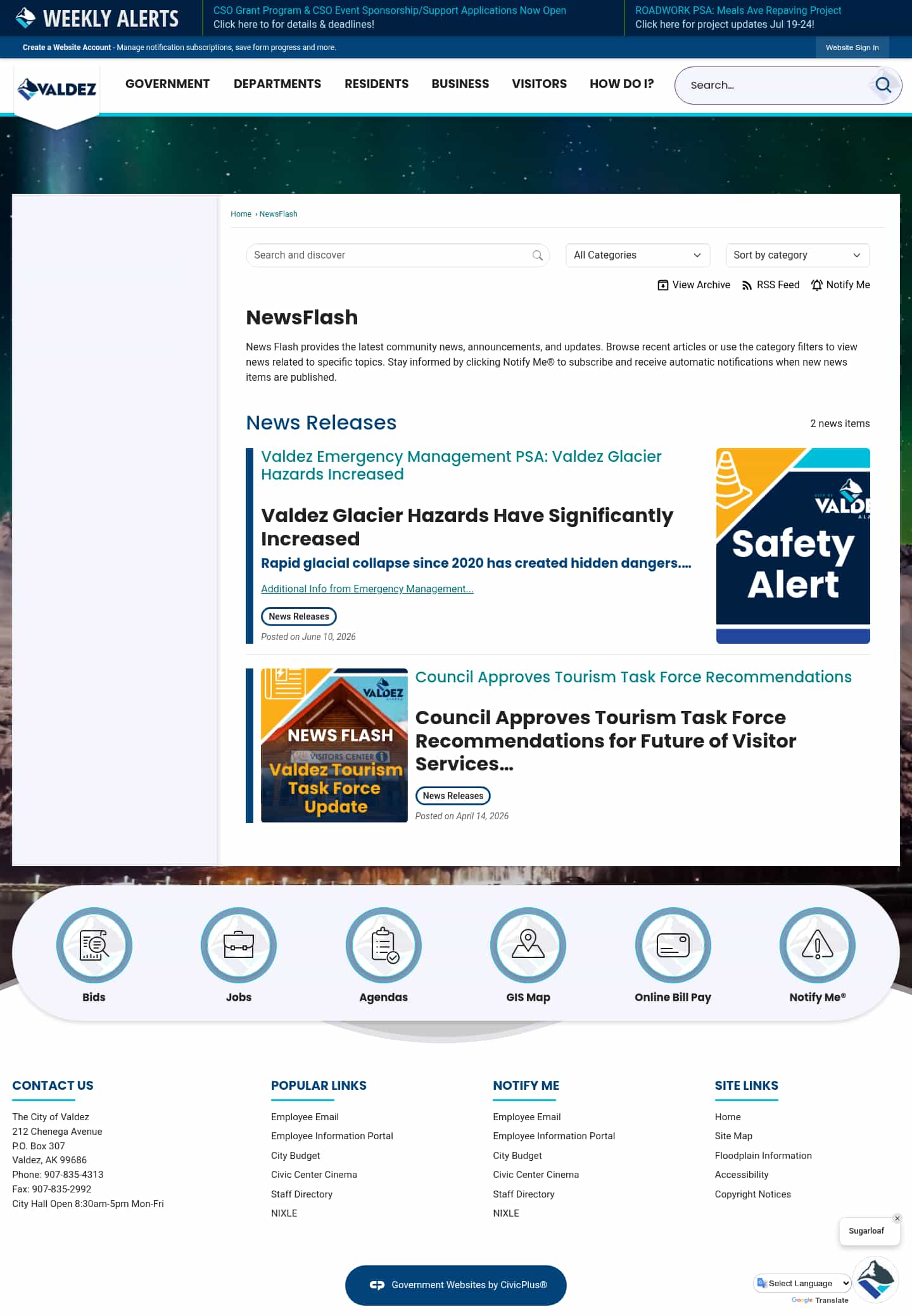Screen dimensions: 912x1316
Task: Open Employee Email under Popular Links
Action: 305,1117
